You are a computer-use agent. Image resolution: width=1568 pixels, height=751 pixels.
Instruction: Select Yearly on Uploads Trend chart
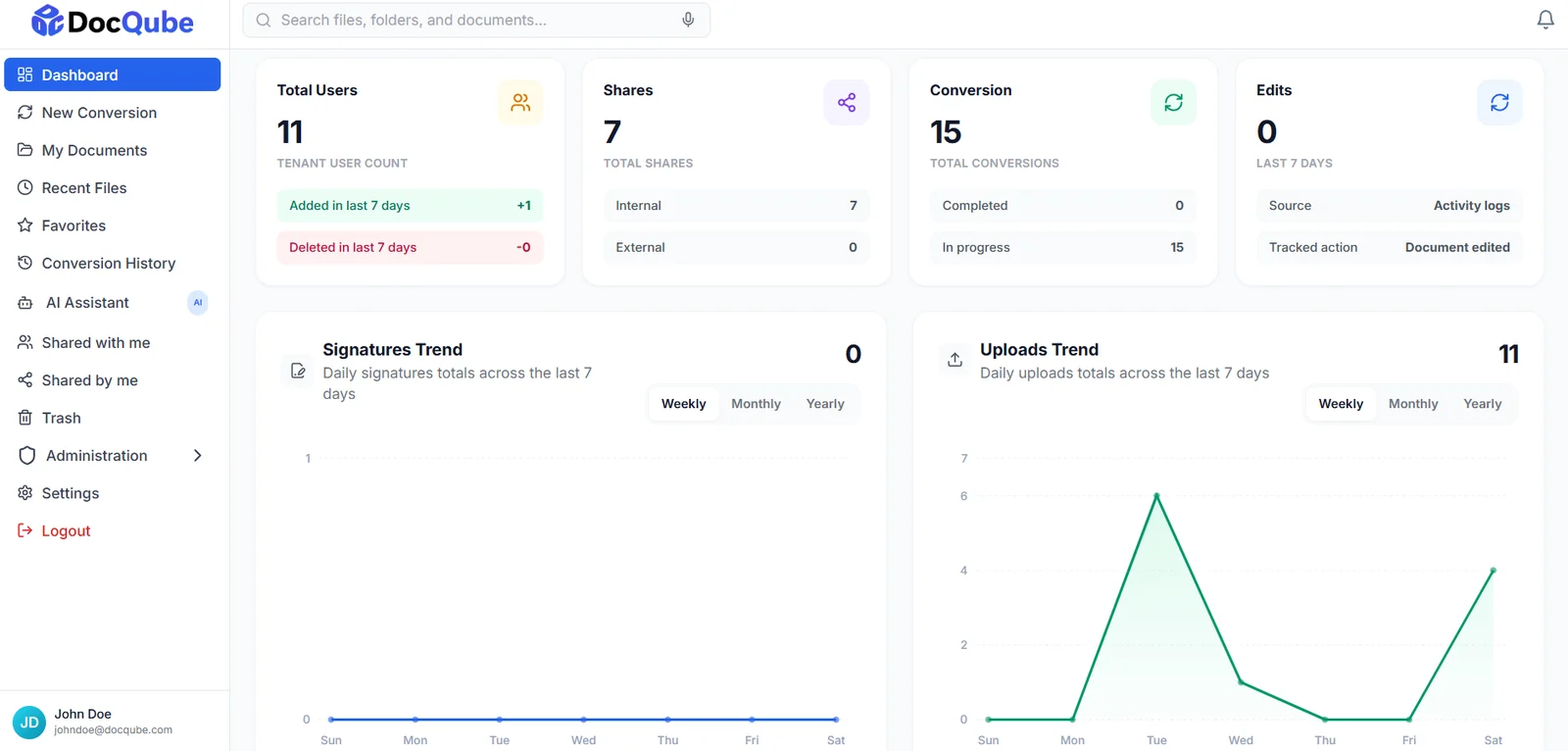[x=1482, y=404]
